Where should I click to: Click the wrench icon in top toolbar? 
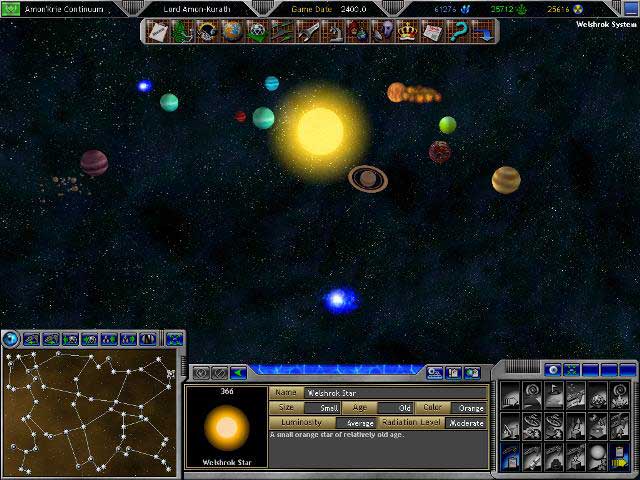tap(310, 32)
